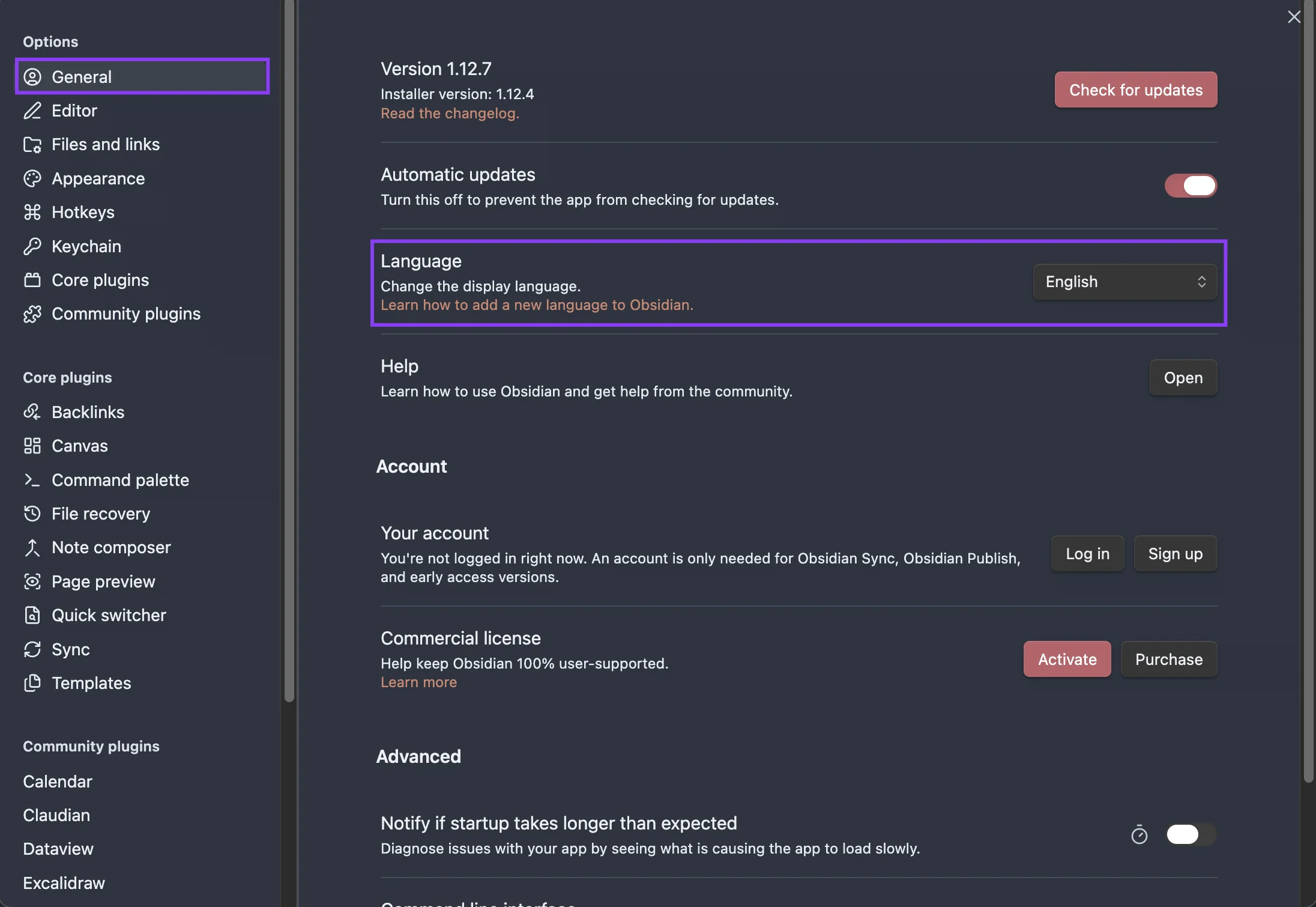Click the Activate commercial license button

coord(1067,659)
